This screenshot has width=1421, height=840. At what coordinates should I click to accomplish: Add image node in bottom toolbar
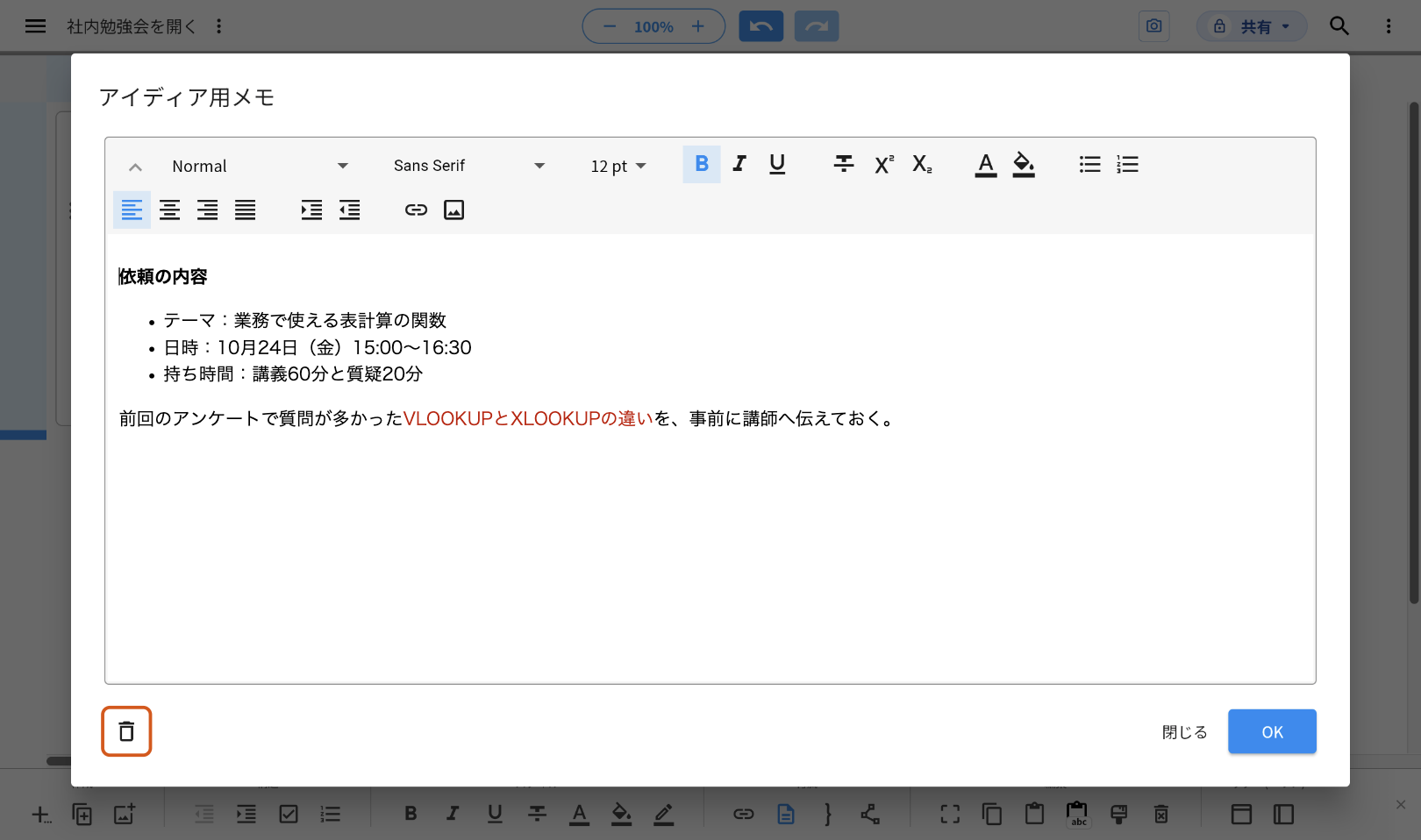(125, 815)
